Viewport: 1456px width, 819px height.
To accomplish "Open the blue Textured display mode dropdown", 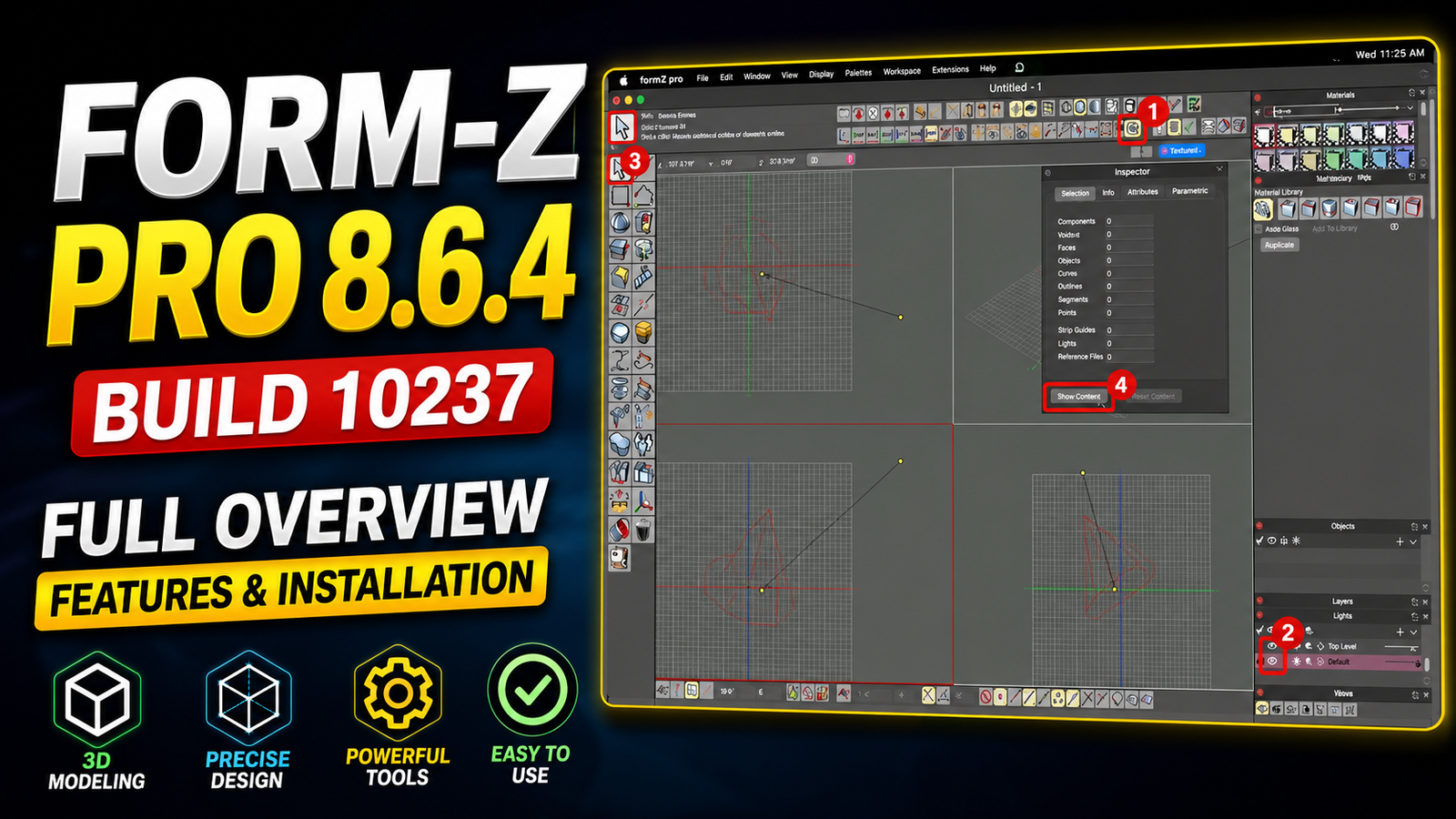I will point(1183,150).
